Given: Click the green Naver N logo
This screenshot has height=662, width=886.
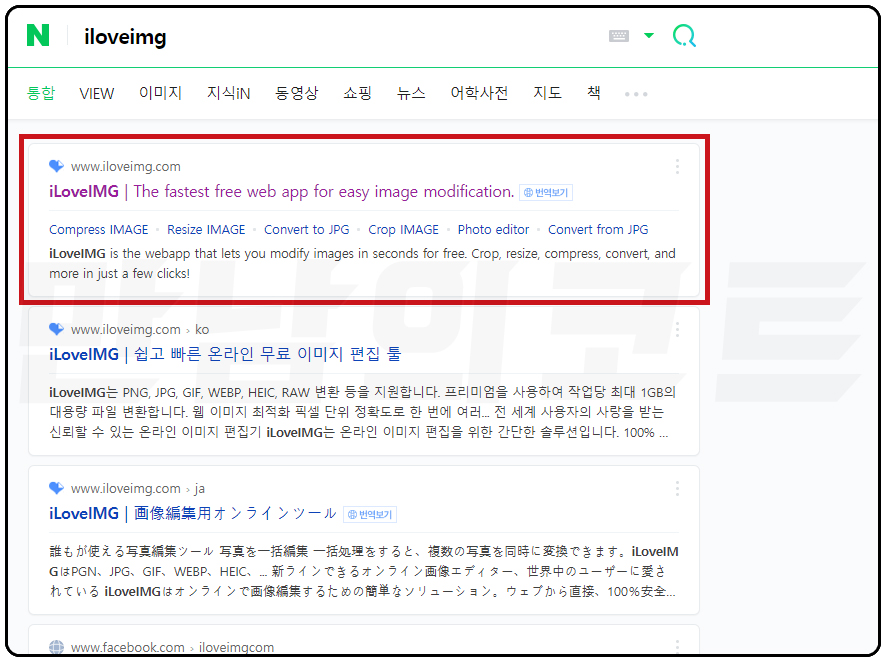Looking at the screenshot, I should (x=38, y=35).
